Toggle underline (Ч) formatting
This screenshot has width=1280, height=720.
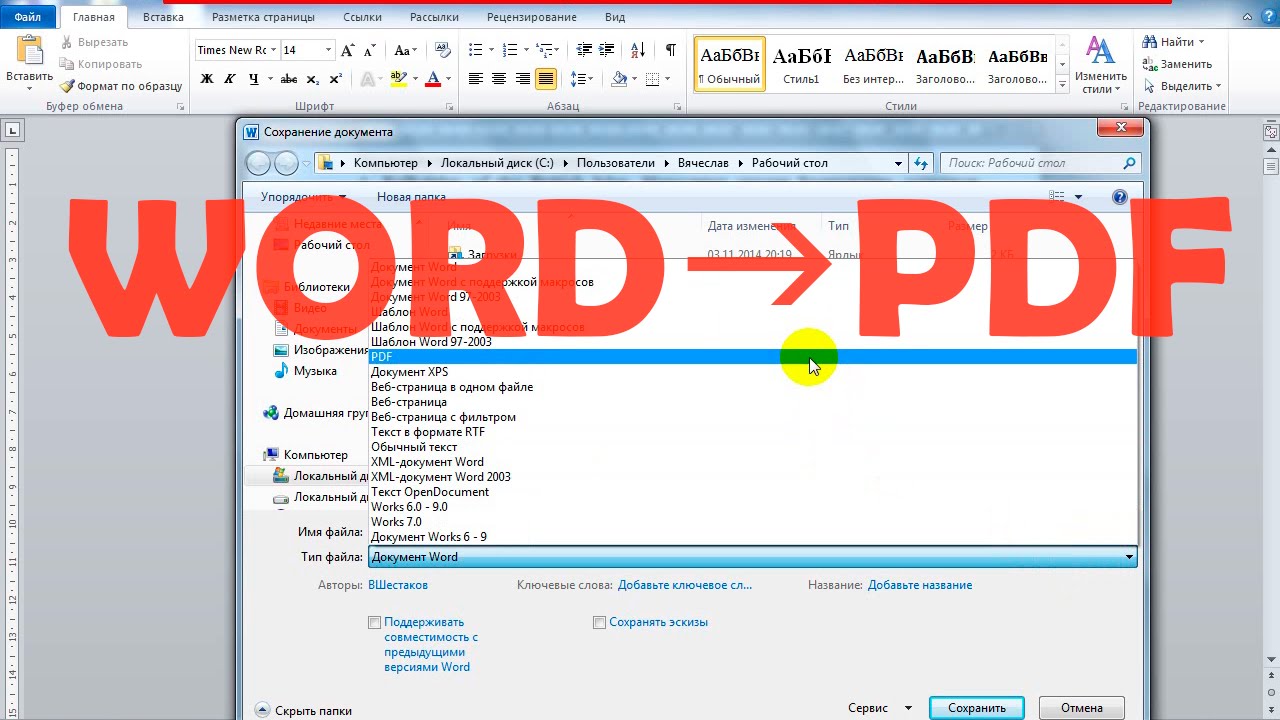(254, 79)
